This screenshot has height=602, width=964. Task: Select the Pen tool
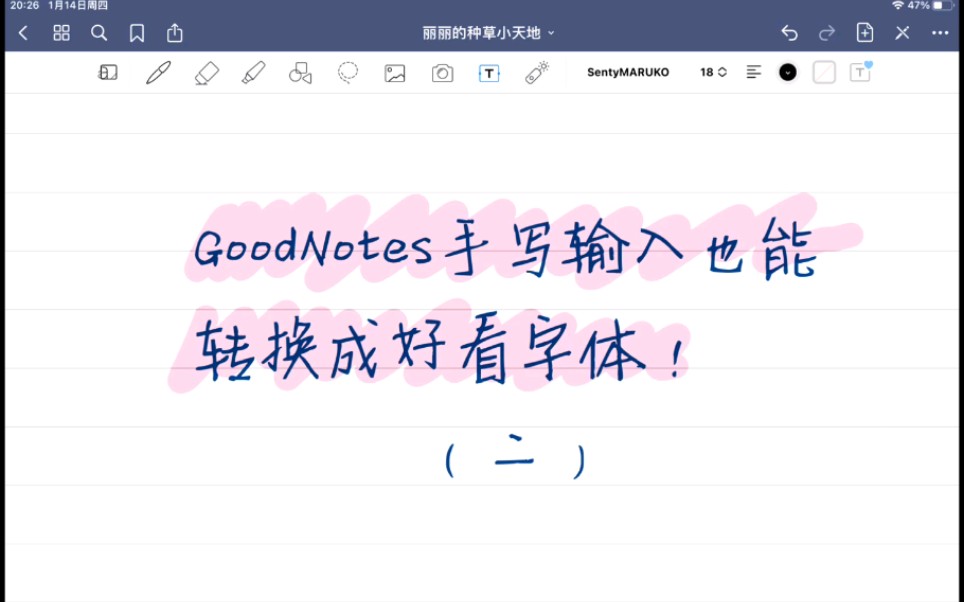pyautogui.click(x=158, y=73)
